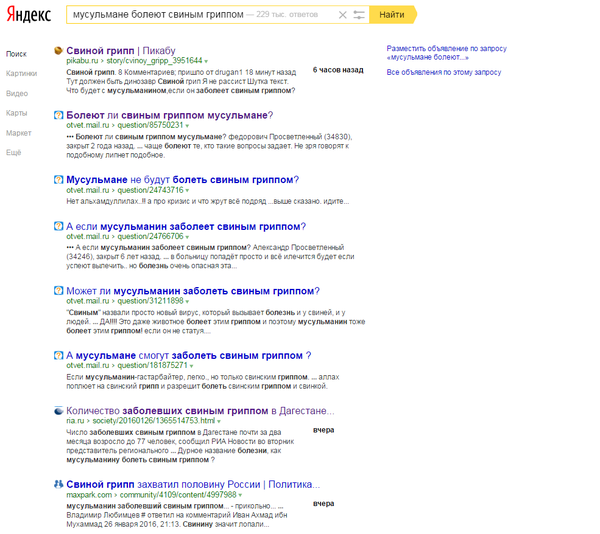Expand green arrow after pikabu.ru URL
Viewport: 600px width, 534px height.
pos(207,61)
